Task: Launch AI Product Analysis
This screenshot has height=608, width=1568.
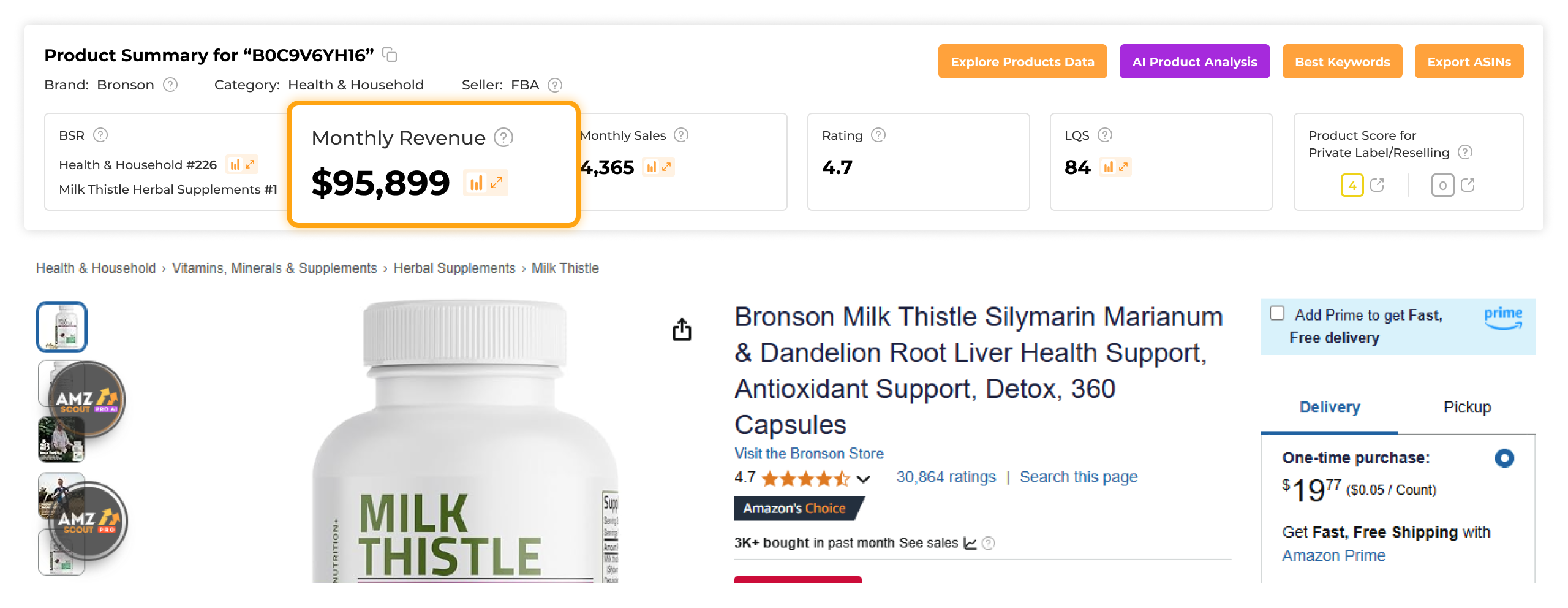Action: (x=1194, y=61)
